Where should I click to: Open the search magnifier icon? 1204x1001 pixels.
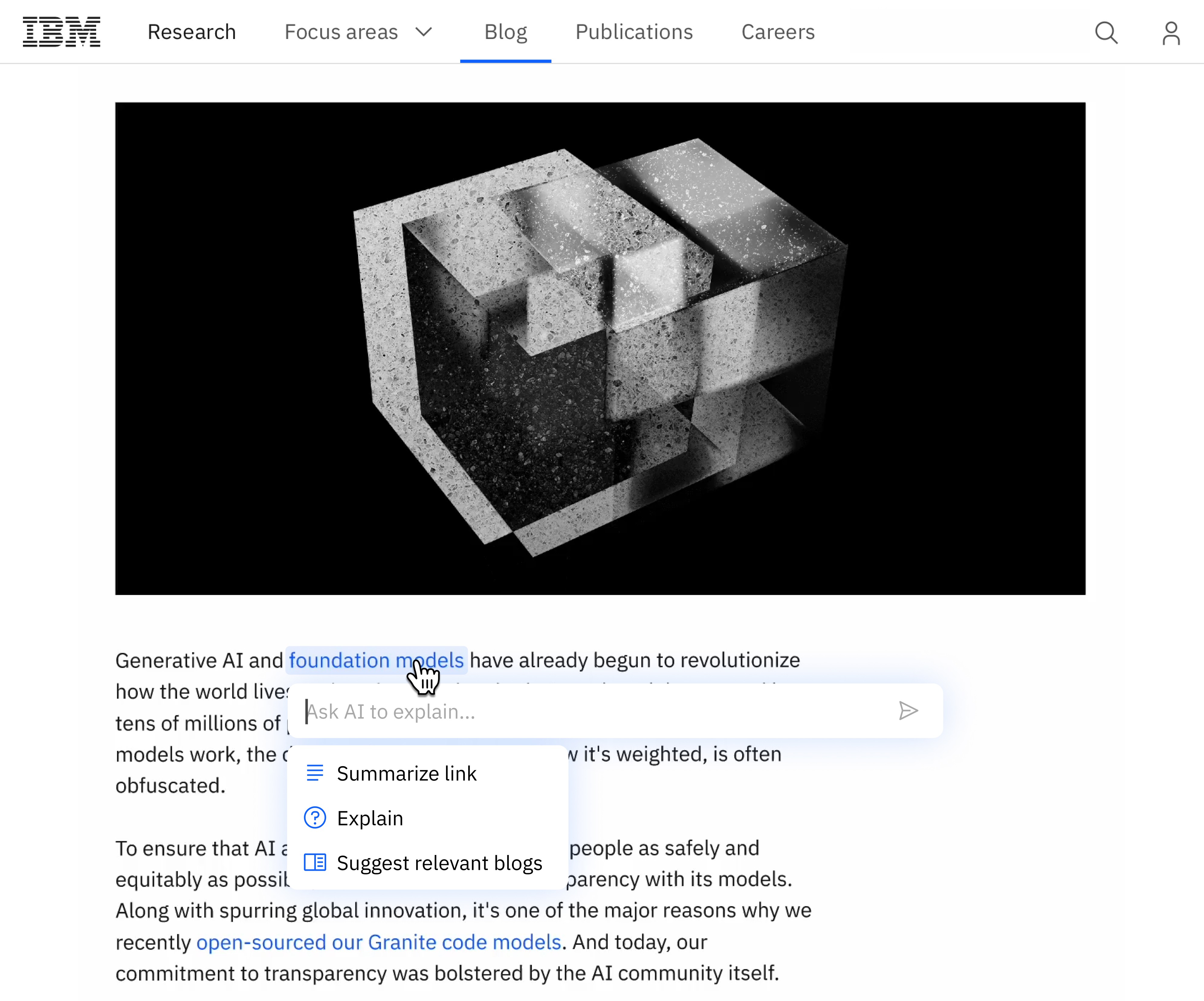tap(1106, 33)
